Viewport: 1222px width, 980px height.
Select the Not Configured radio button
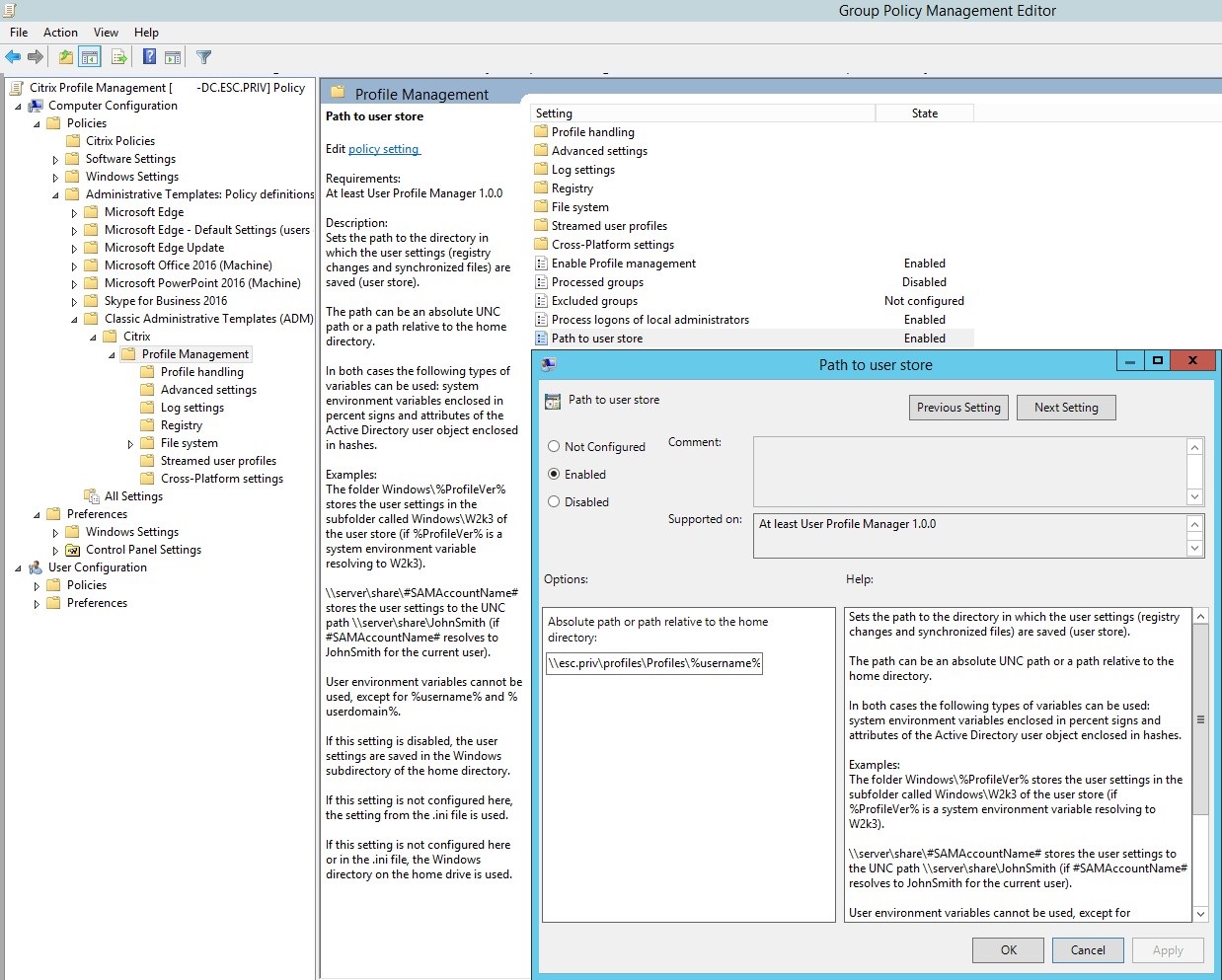(554, 447)
